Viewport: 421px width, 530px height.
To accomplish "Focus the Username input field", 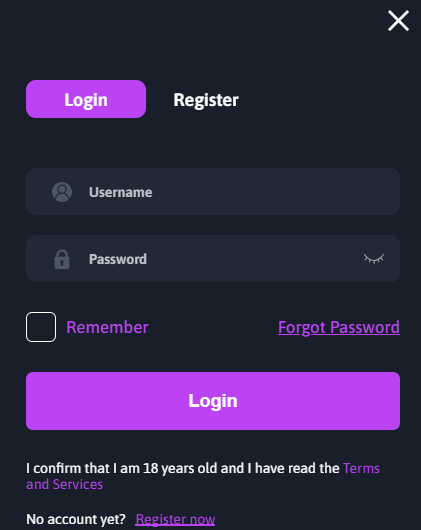I will pyautogui.click(x=213, y=191).
